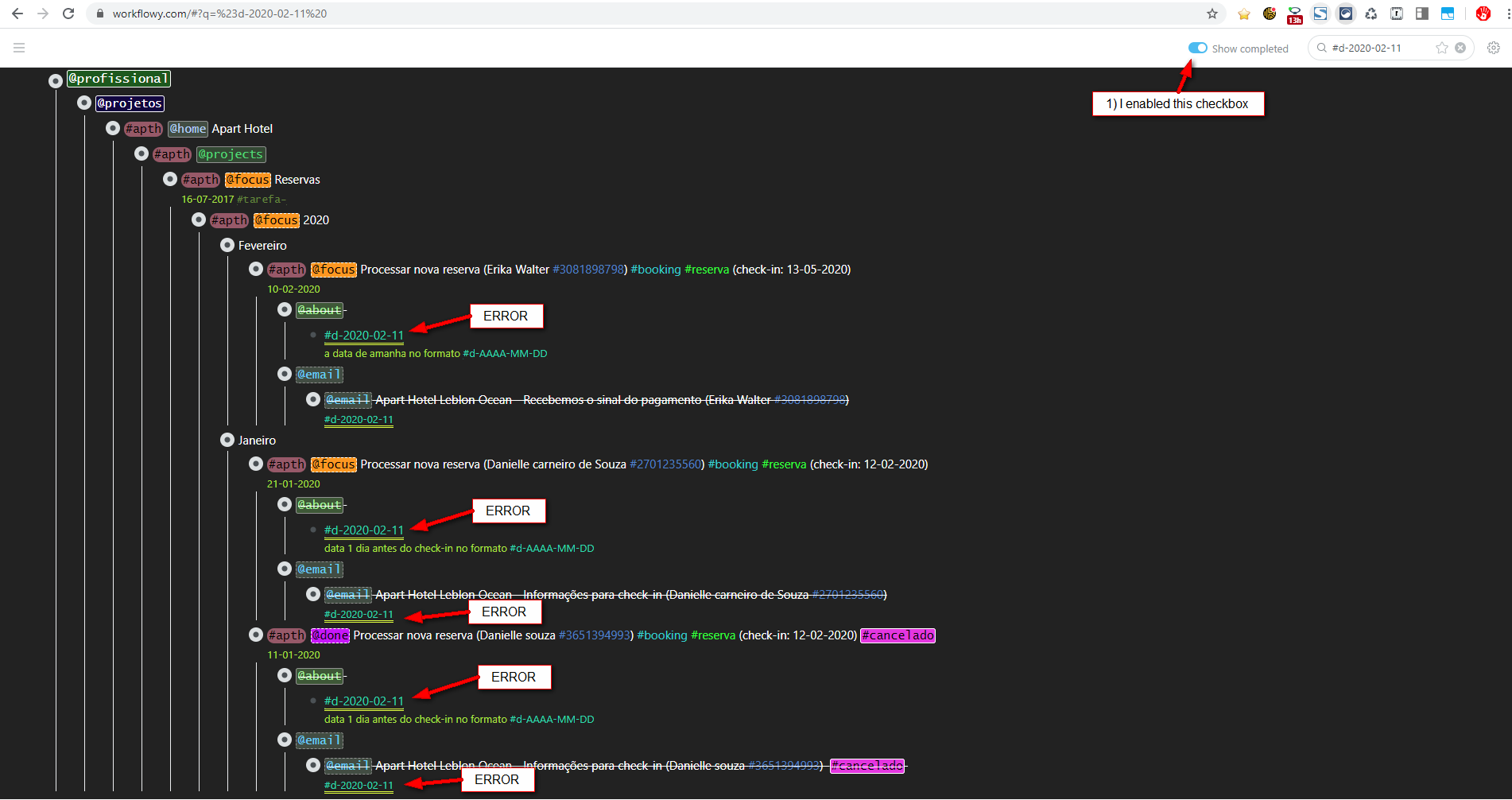
Task: Click the 'Show completed' label text
Action: (1250, 49)
